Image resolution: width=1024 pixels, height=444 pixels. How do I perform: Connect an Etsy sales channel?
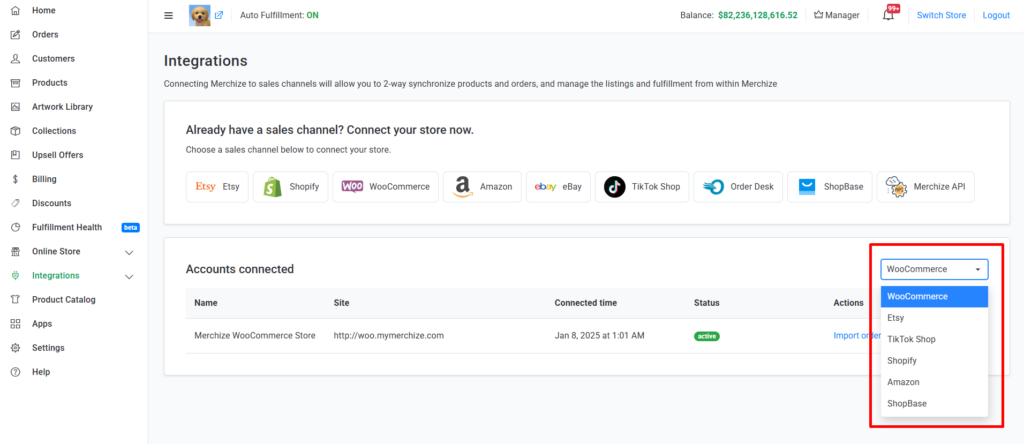pyautogui.click(x=217, y=187)
